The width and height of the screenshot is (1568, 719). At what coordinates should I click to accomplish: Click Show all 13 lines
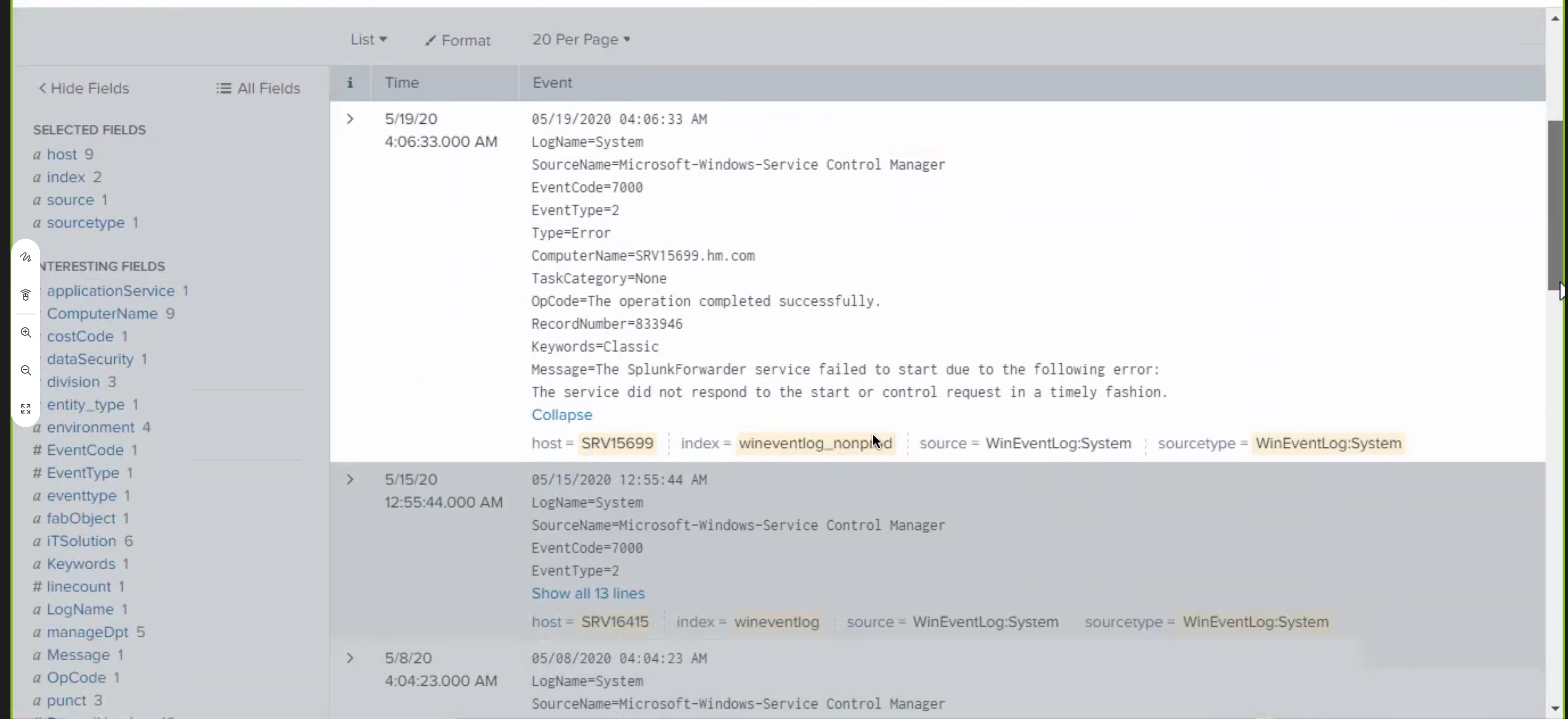(x=587, y=594)
